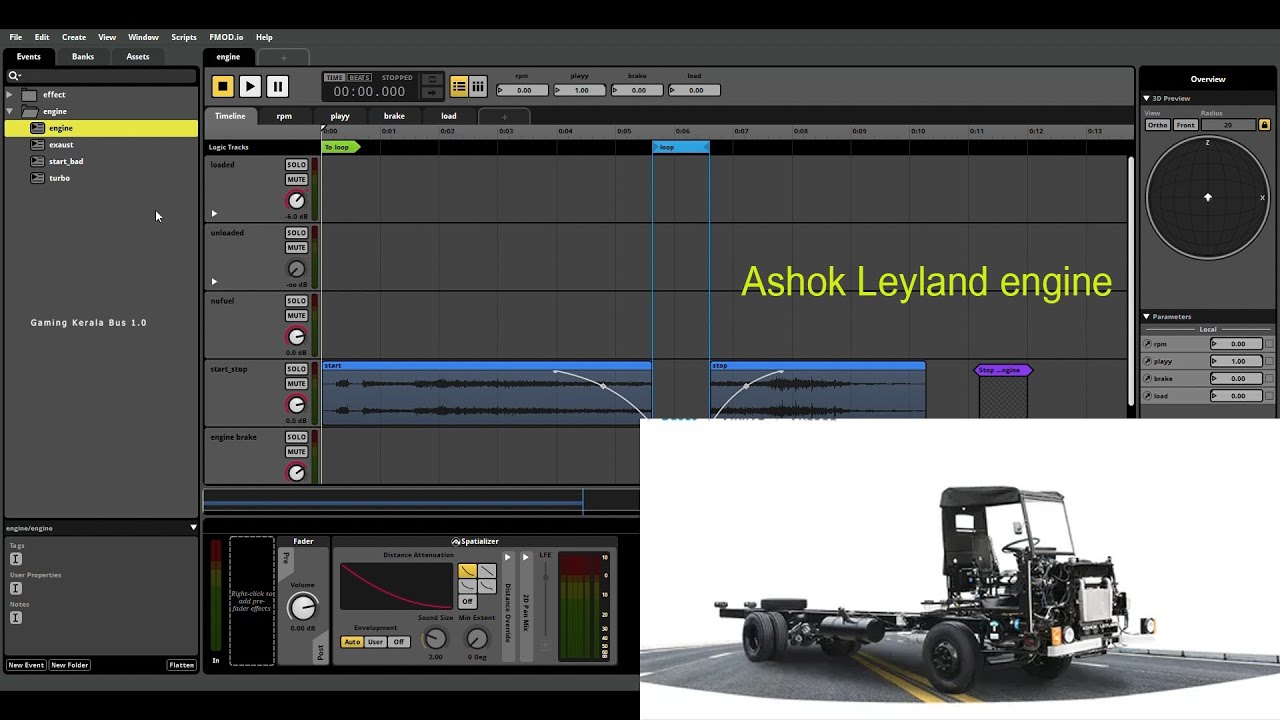Click the loaded track volume knob
Image resolution: width=1280 pixels, height=720 pixels.
pos(296,201)
